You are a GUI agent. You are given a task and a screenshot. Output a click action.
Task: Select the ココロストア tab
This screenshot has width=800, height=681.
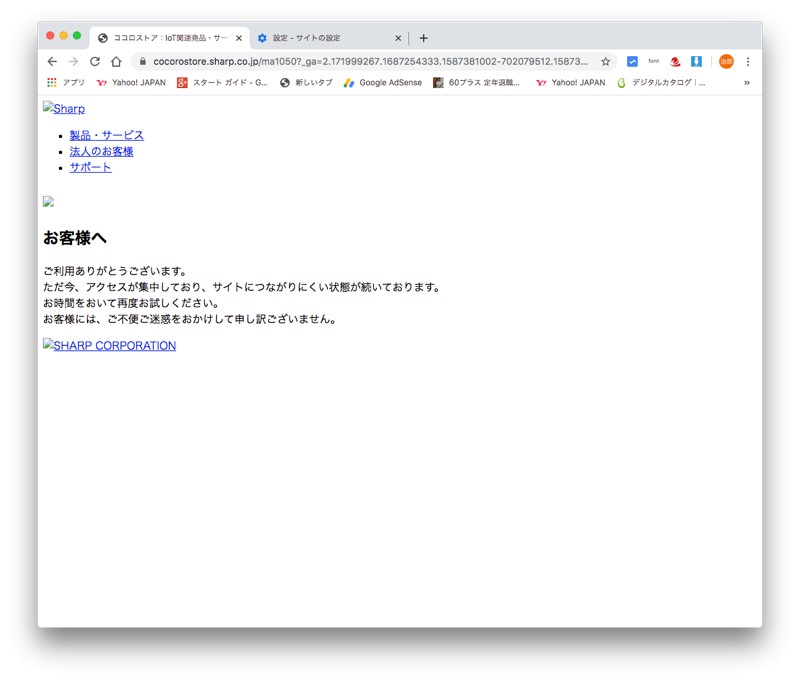(165, 38)
